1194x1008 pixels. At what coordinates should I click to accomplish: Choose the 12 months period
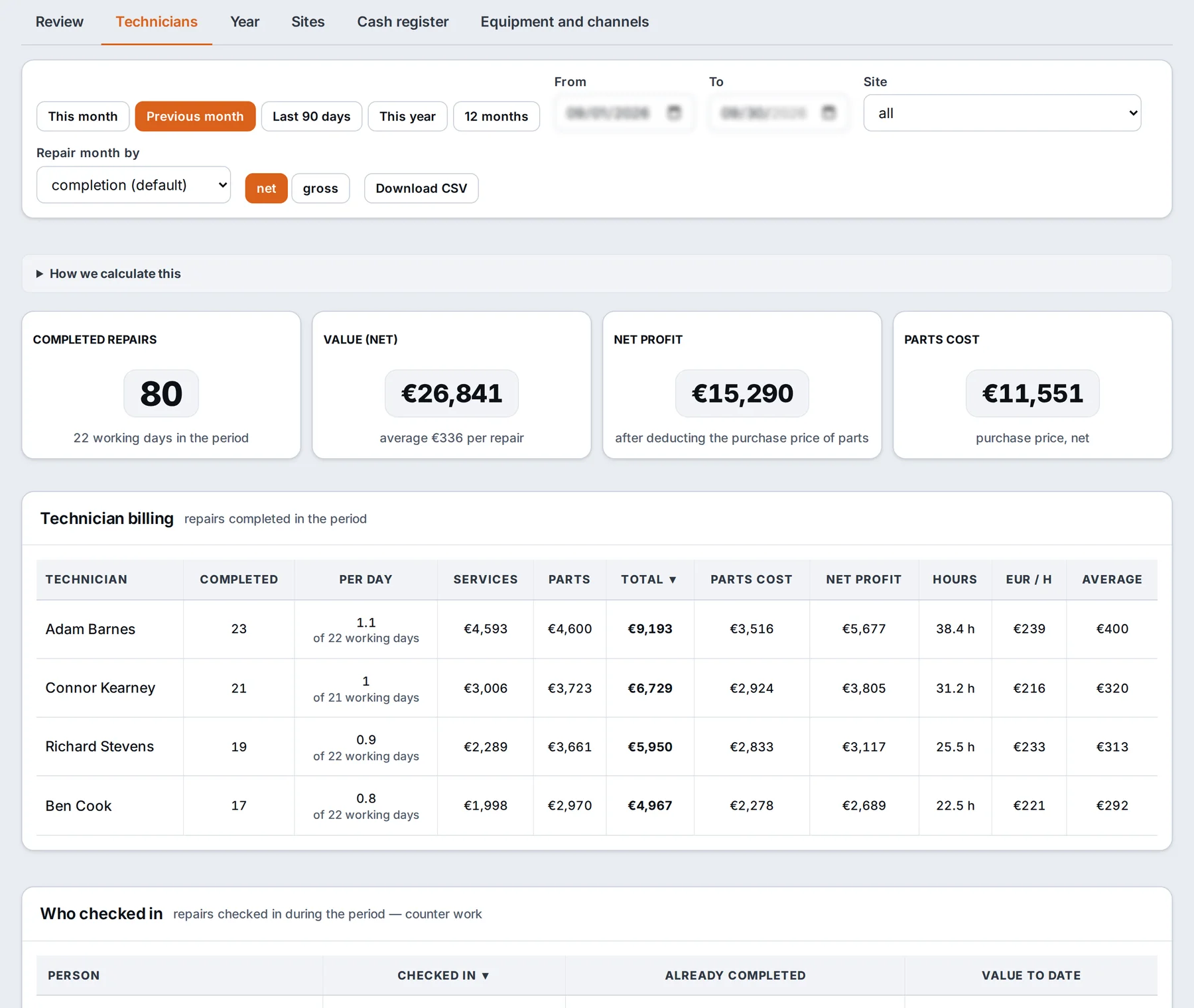click(x=496, y=116)
